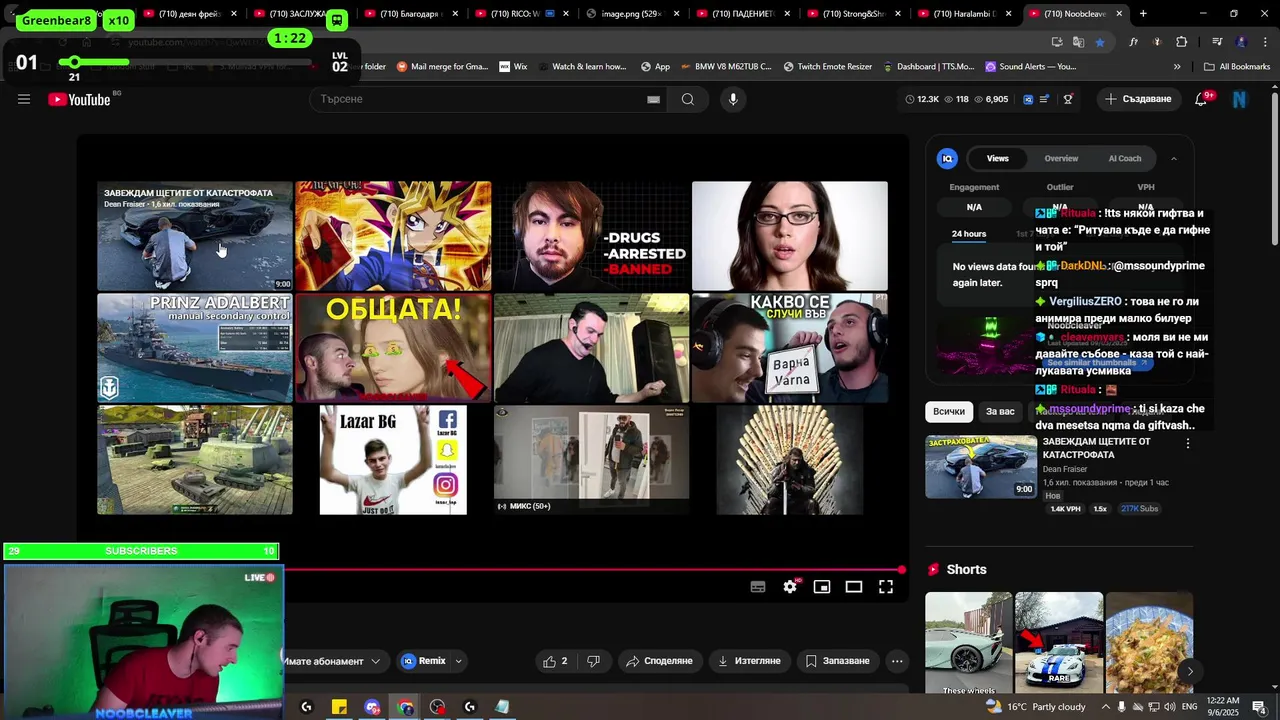Viewport: 1280px width, 720px height.
Task: Collapse the vidIQ panel chevron
Action: tap(1174, 158)
